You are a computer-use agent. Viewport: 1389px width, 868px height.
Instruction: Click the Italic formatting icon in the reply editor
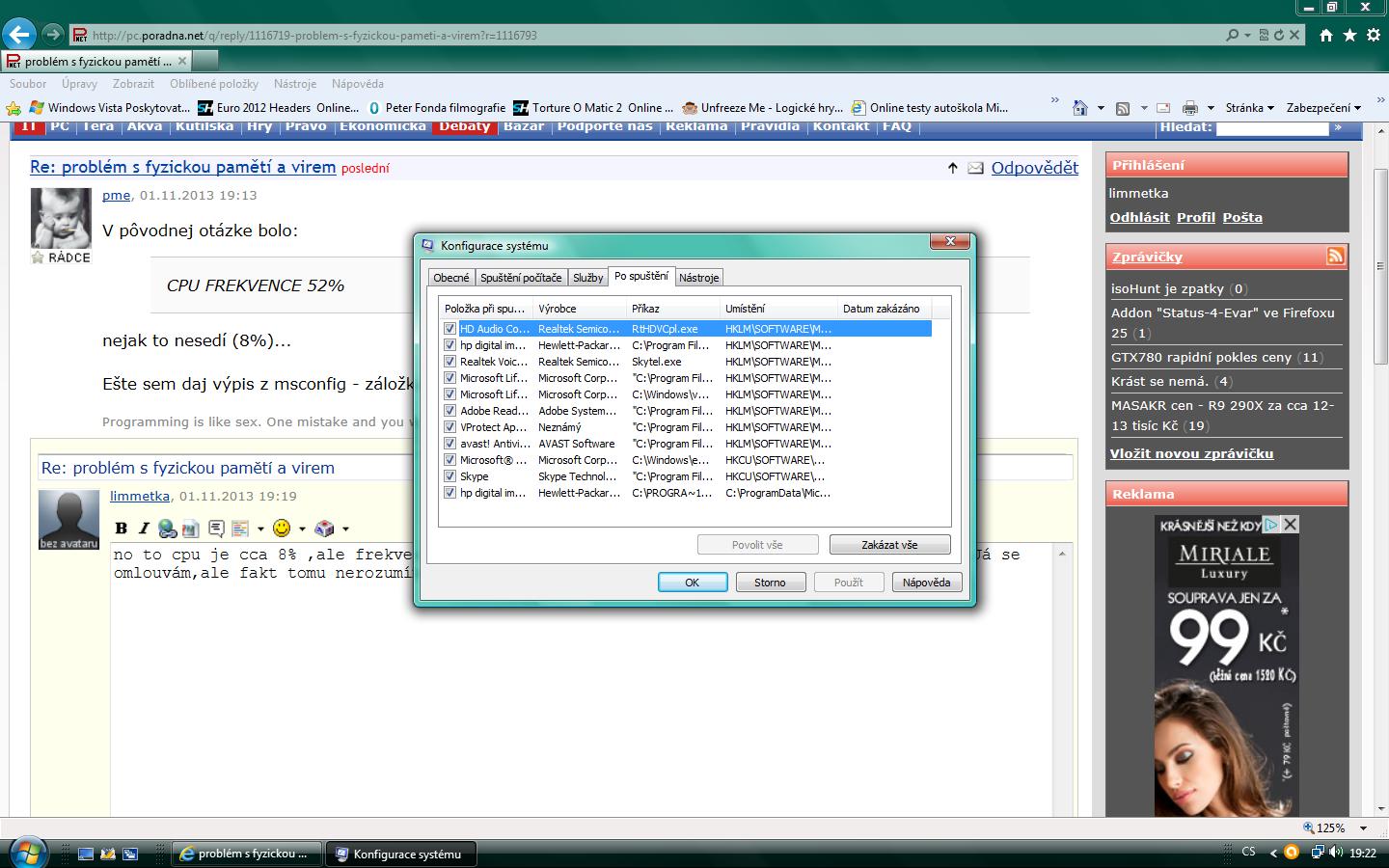pos(144,528)
